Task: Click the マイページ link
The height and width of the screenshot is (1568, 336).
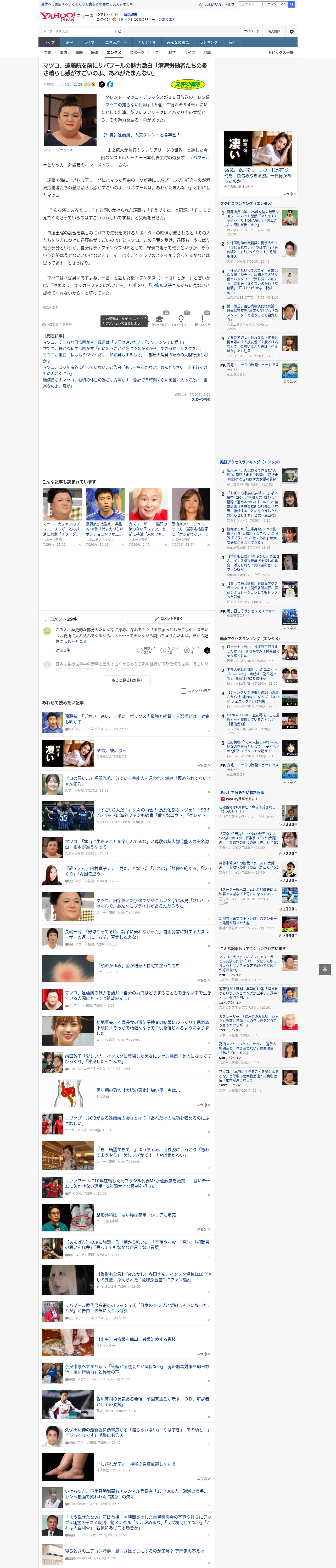Action: 252,32
